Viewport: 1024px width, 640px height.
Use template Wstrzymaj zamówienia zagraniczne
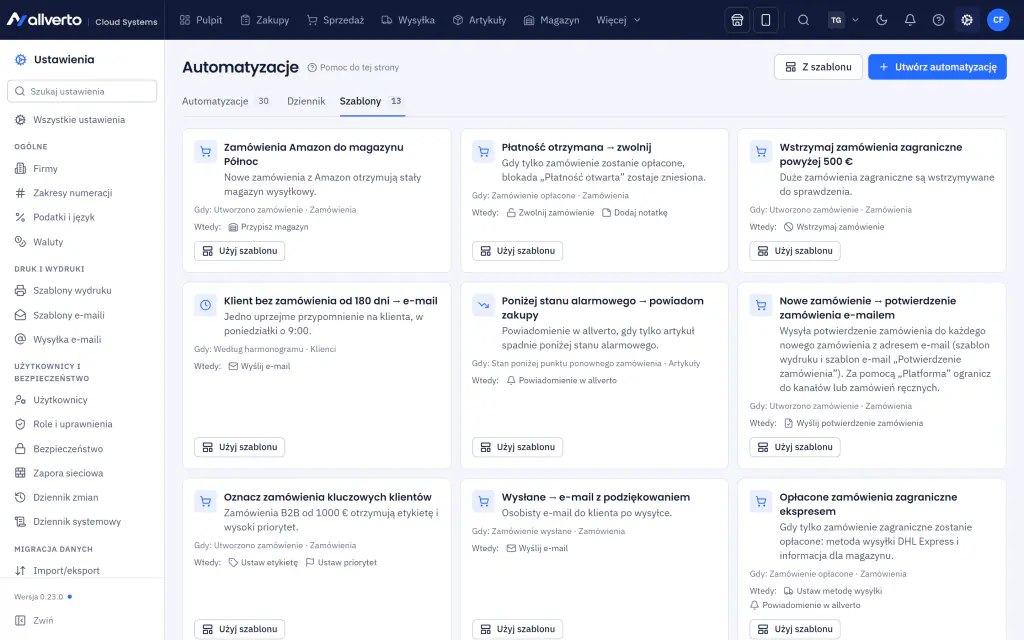coord(795,251)
